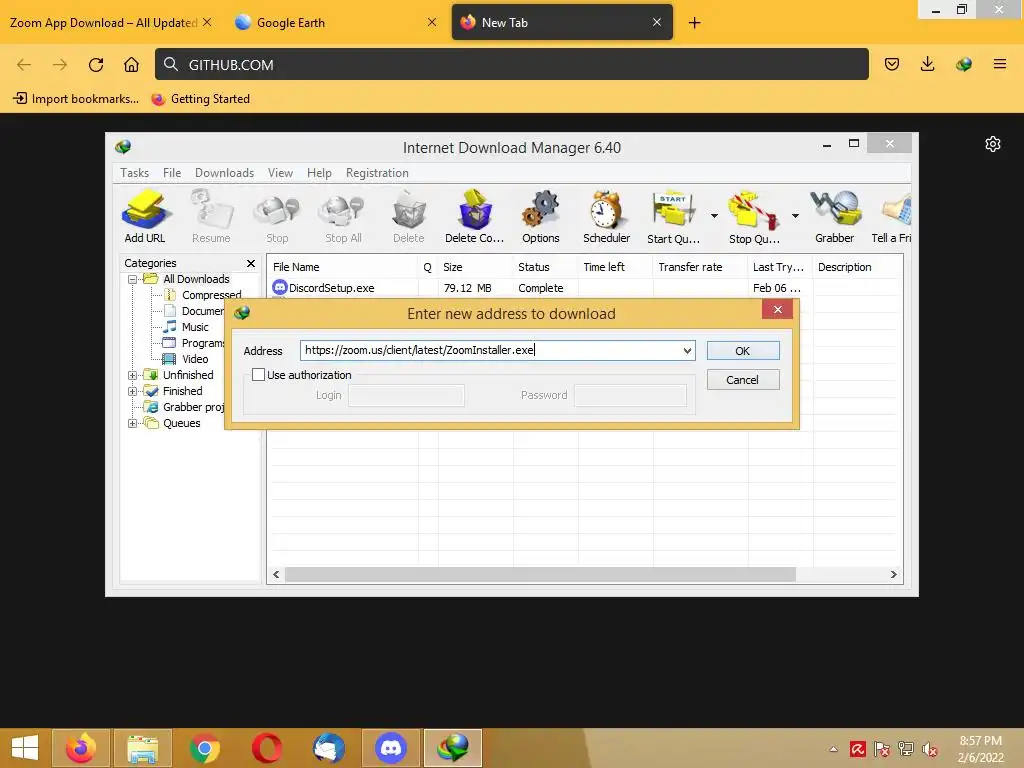Click the Firefox address bar
Image resolution: width=1024 pixels, height=768 pixels.
tap(511, 65)
